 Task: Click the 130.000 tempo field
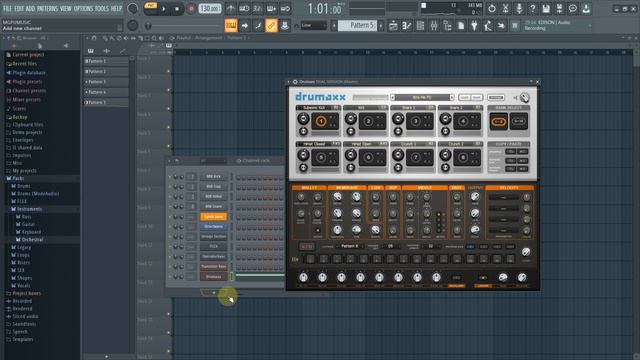210,9
